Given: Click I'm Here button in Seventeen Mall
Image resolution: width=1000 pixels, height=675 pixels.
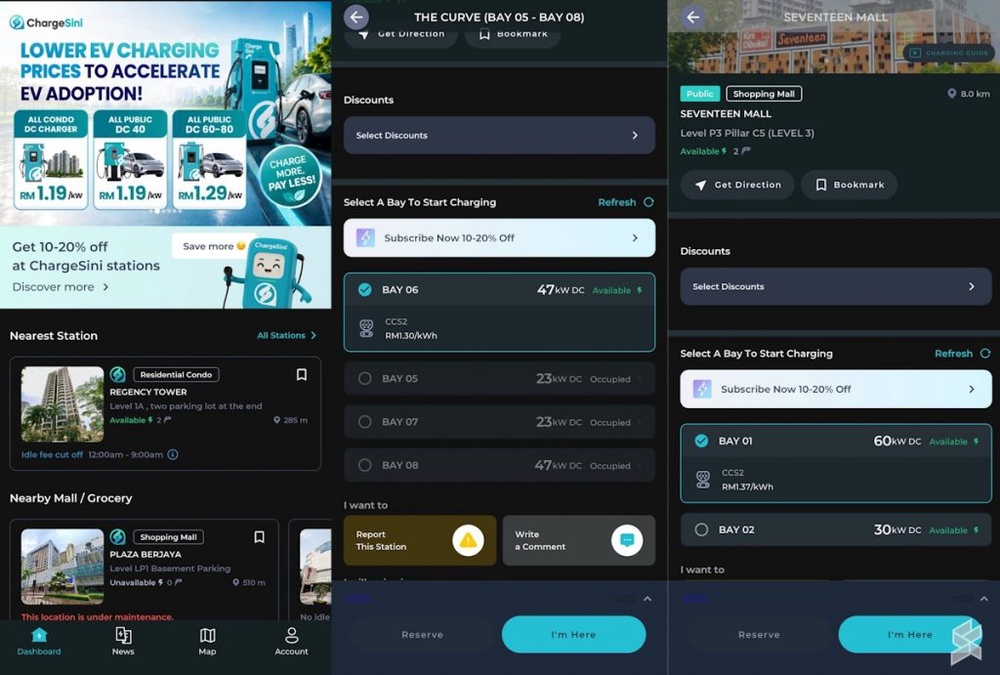Looking at the screenshot, I should (910, 635).
